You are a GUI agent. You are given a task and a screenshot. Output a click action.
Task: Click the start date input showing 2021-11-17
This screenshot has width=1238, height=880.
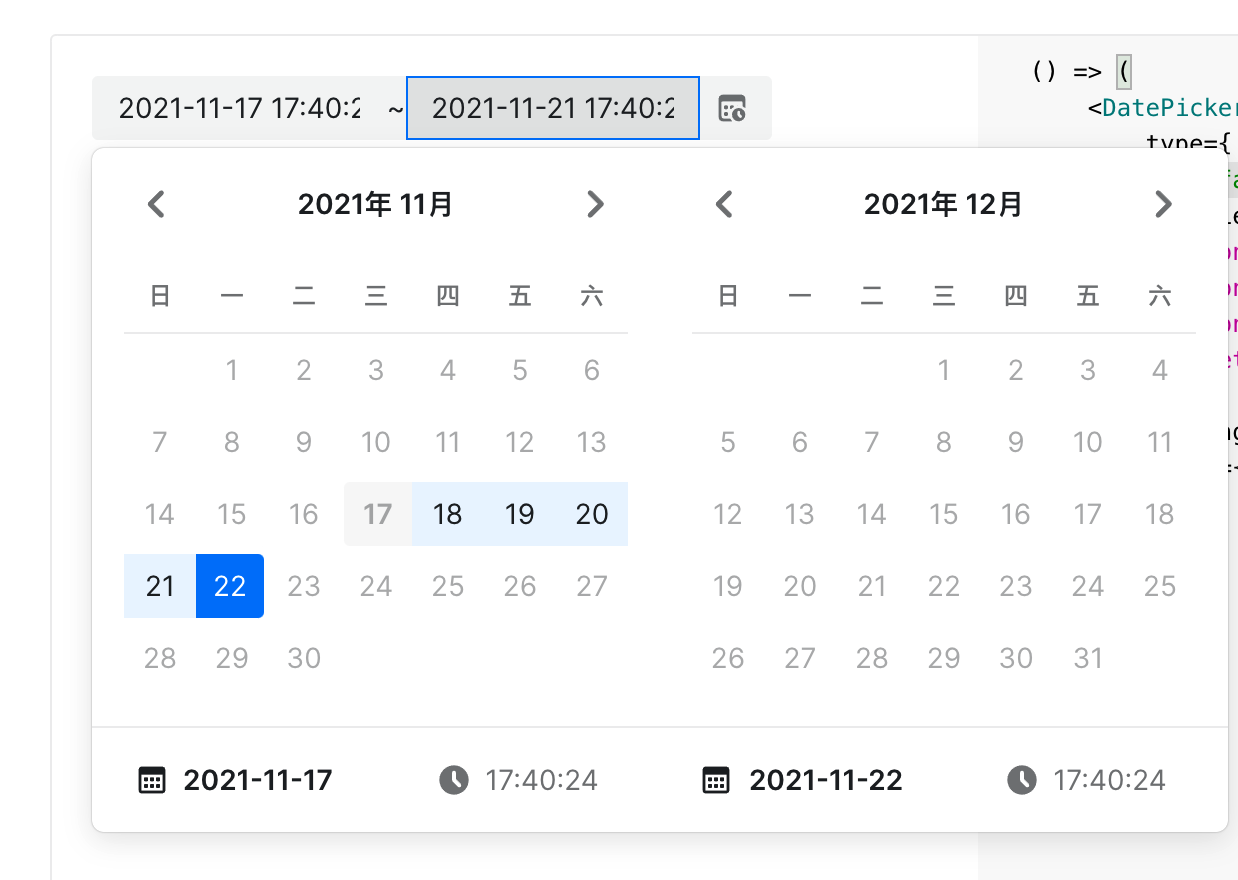240,108
